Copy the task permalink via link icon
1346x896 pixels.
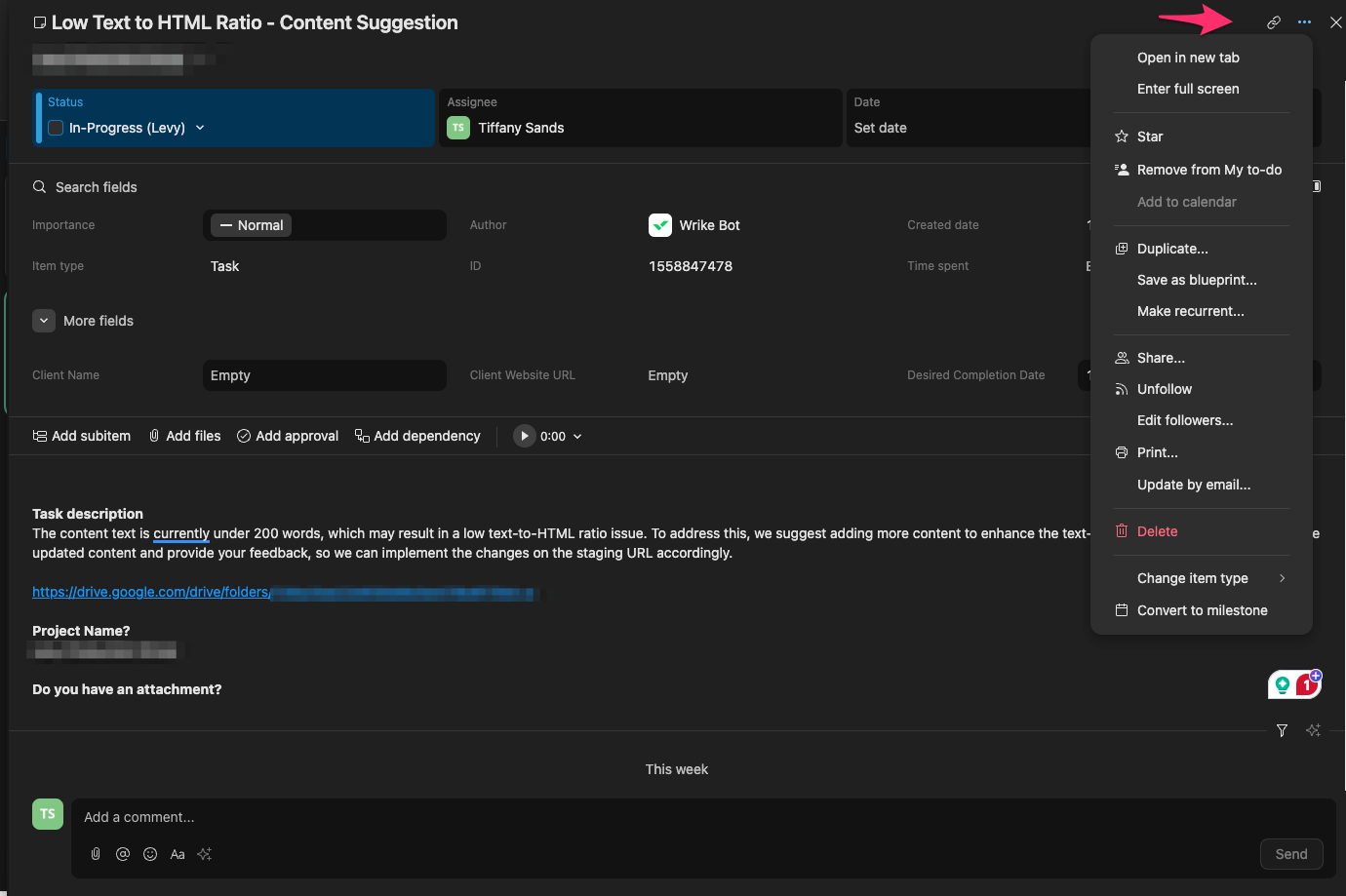pyautogui.click(x=1273, y=22)
